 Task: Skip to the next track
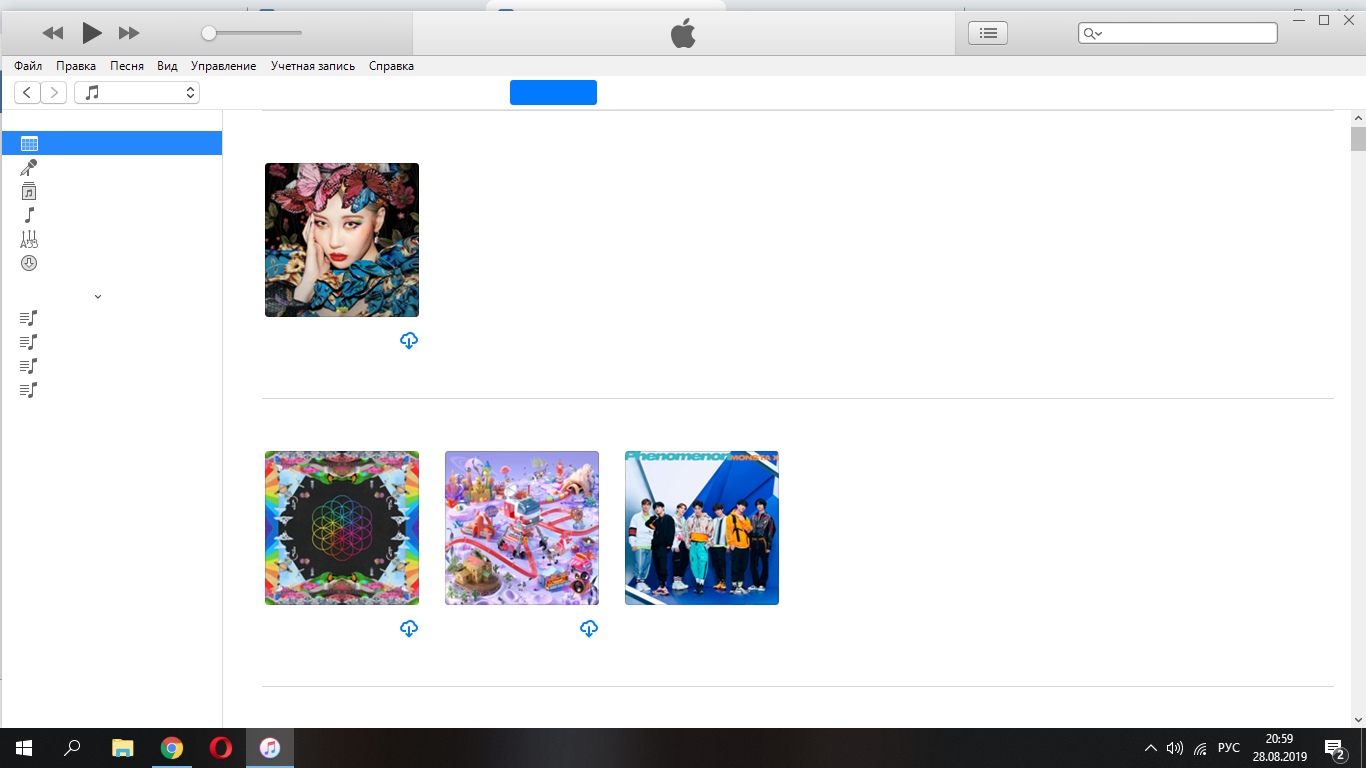coord(129,33)
